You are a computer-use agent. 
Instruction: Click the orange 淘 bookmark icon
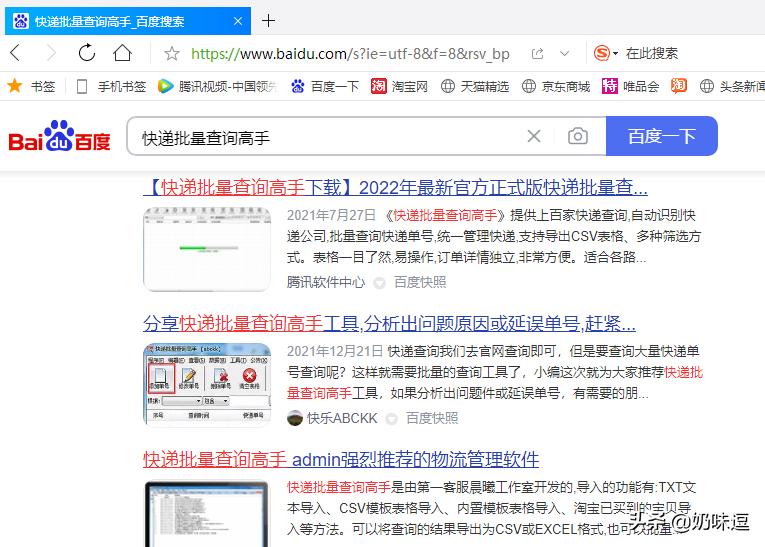point(679,86)
